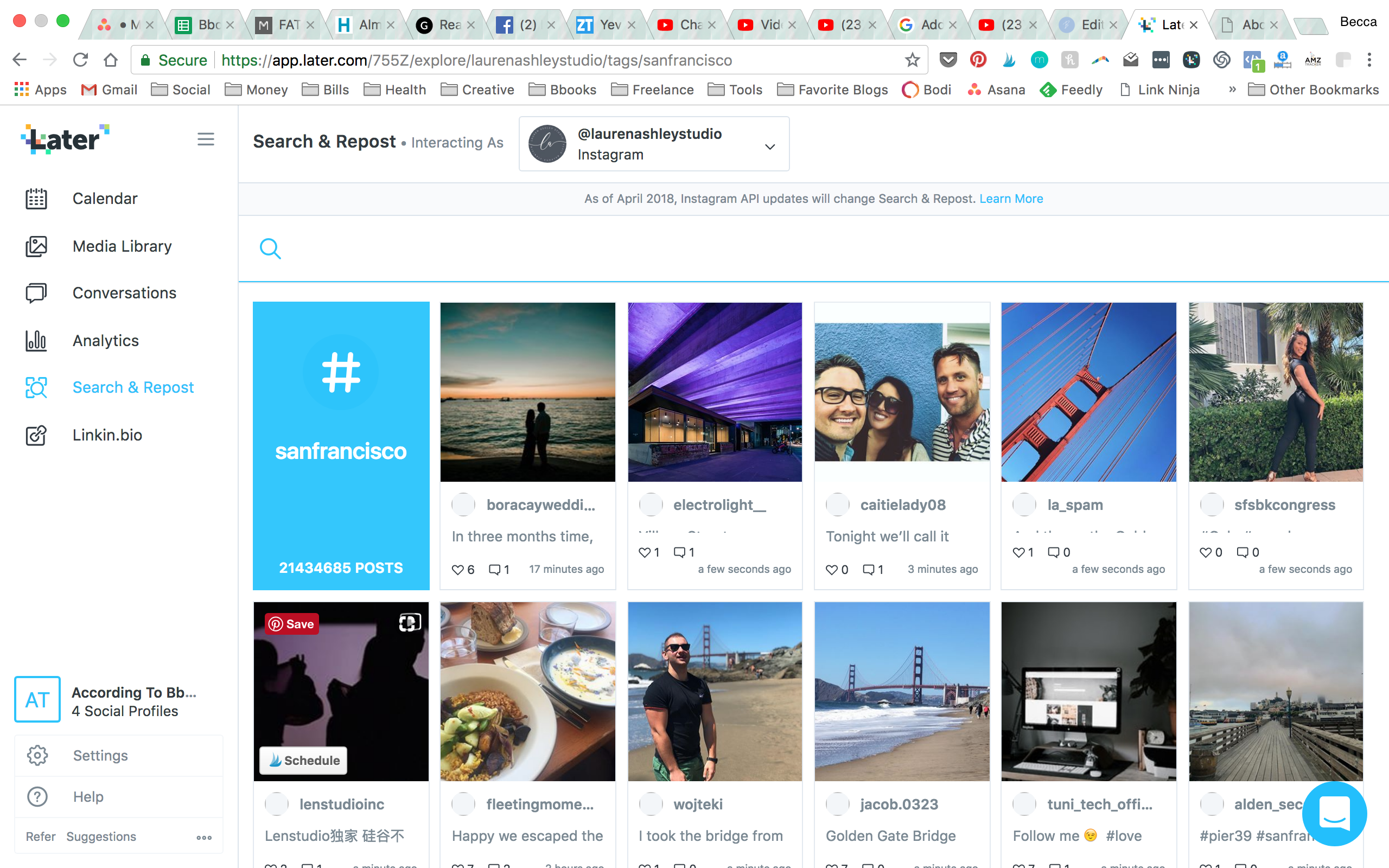The height and width of the screenshot is (868, 1389).
Task: Click Schedule button on lenstudioinc photo
Action: pos(304,761)
